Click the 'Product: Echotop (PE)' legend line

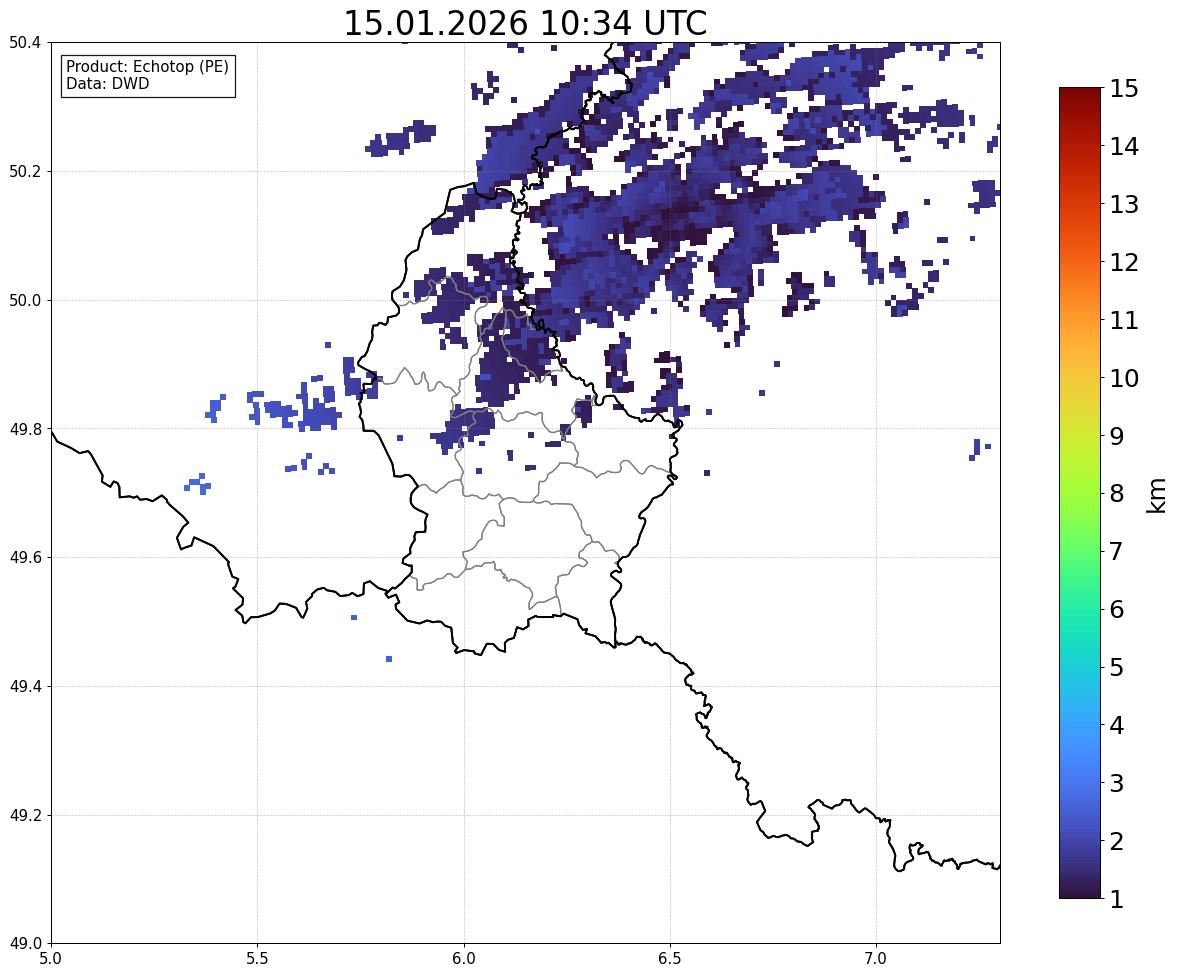click(147, 66)
